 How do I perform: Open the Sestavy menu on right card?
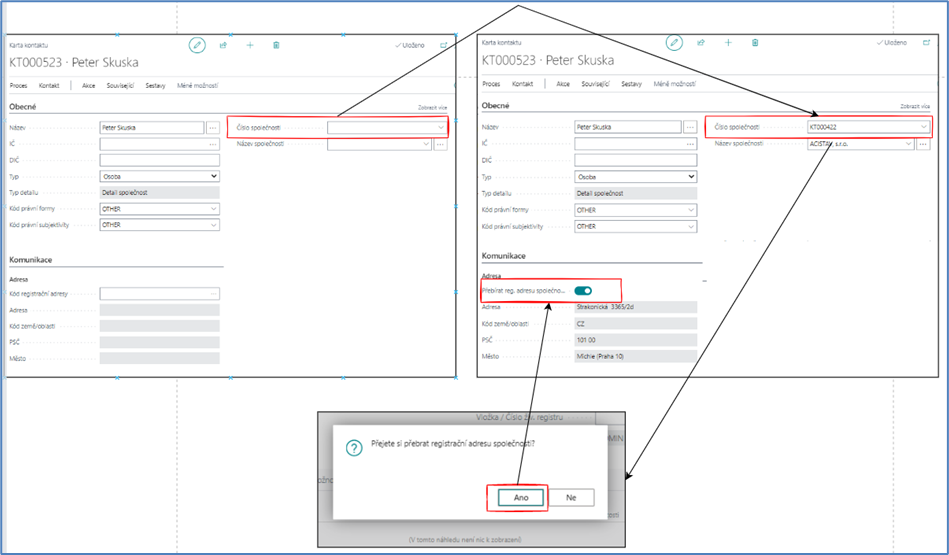click(x=631, y=84)
